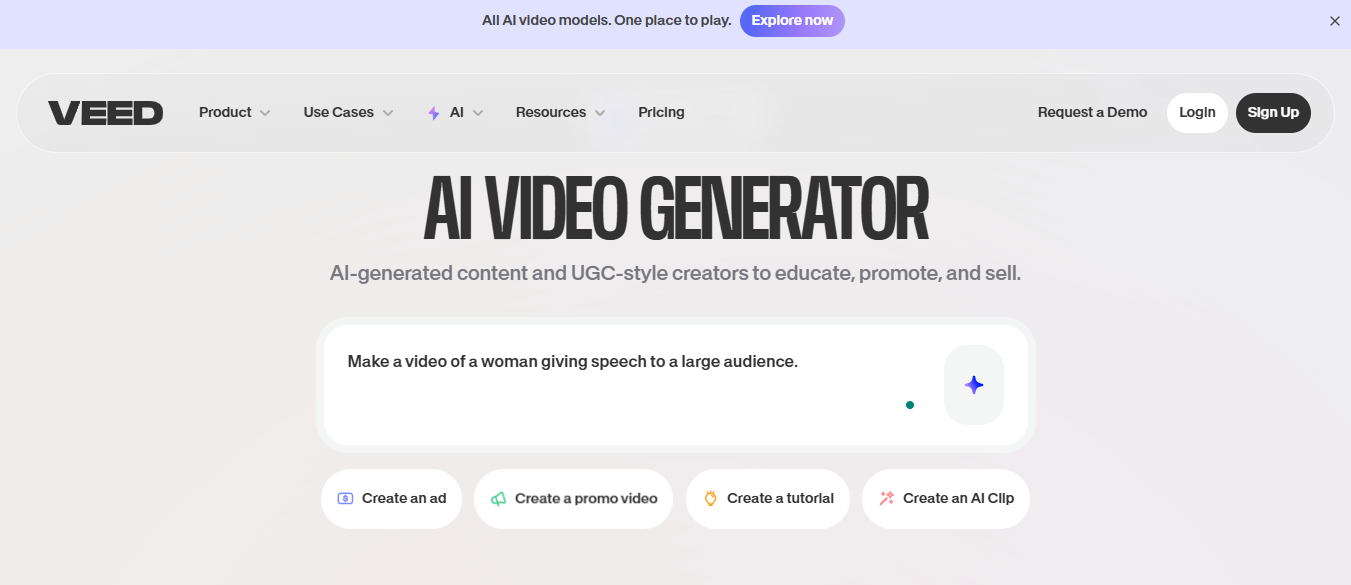Click the VEED logo
This screenshot has height=585, width=1351.
point(105,112)
